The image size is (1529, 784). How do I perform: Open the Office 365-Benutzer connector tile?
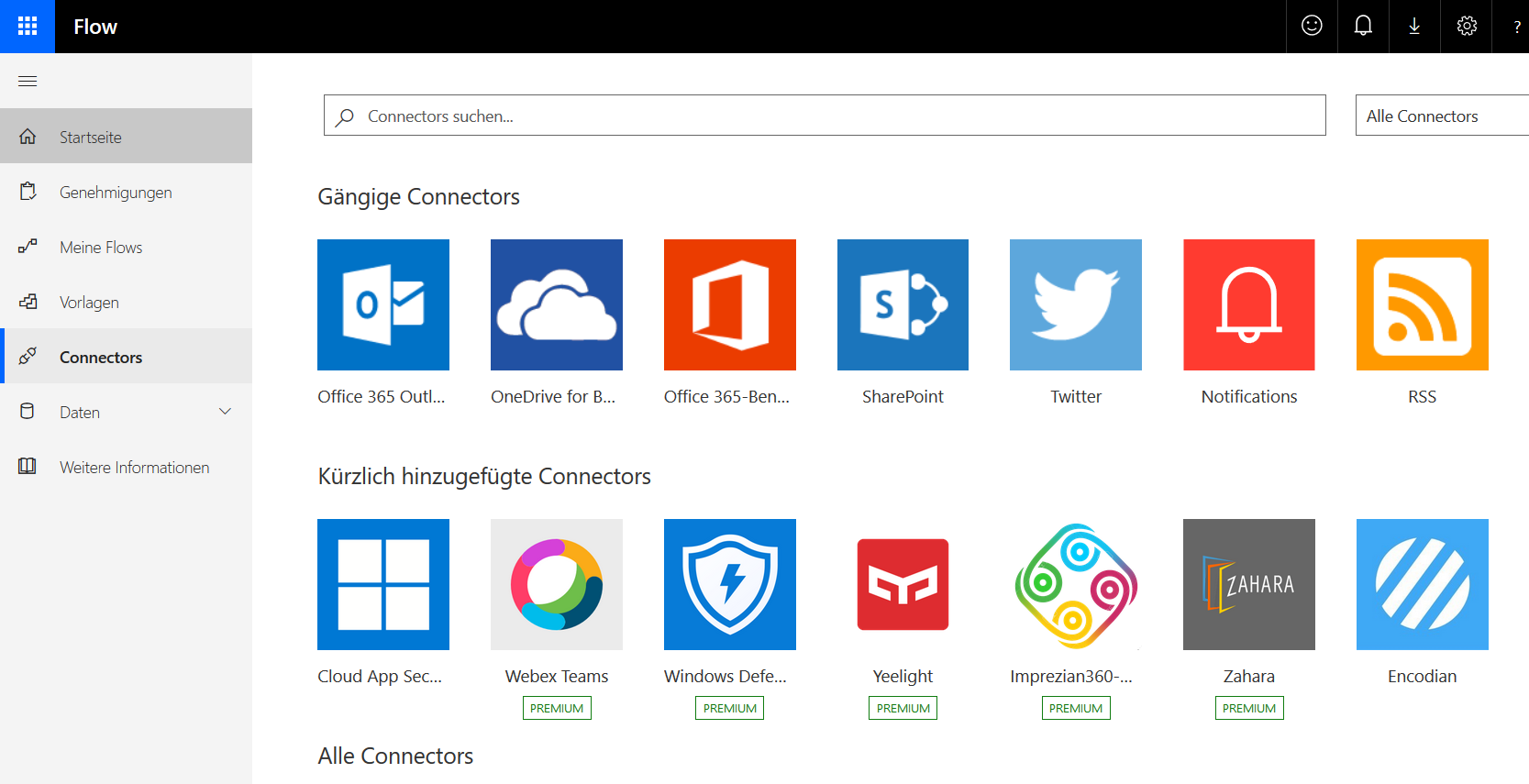[730, 304]
